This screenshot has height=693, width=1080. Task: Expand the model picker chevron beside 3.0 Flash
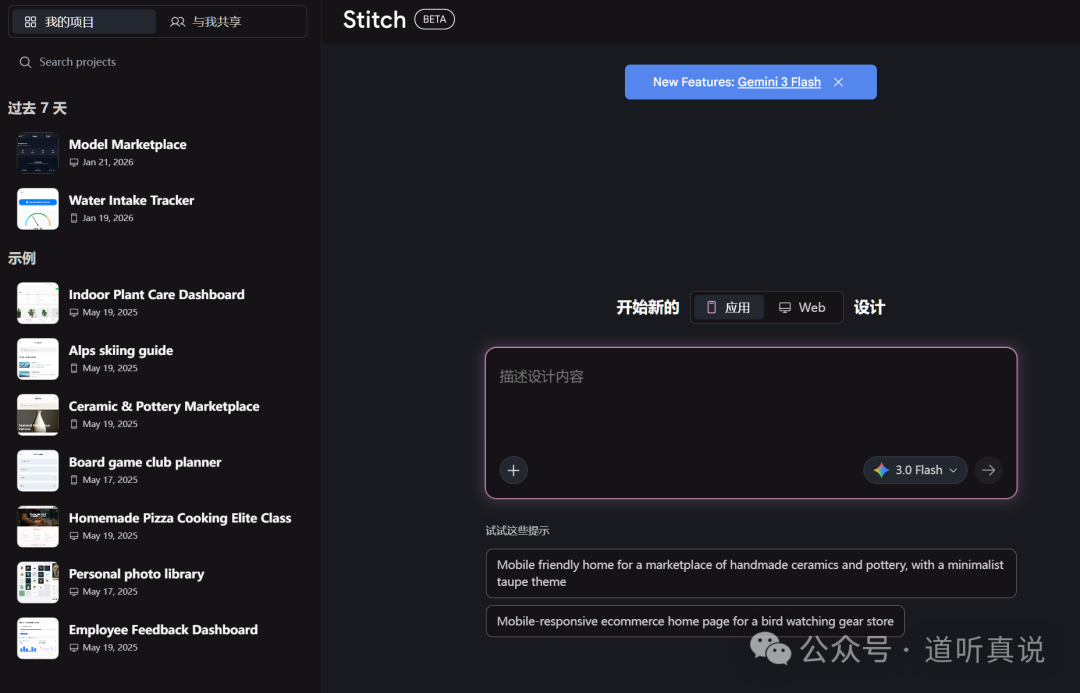[x=951, y=470]
